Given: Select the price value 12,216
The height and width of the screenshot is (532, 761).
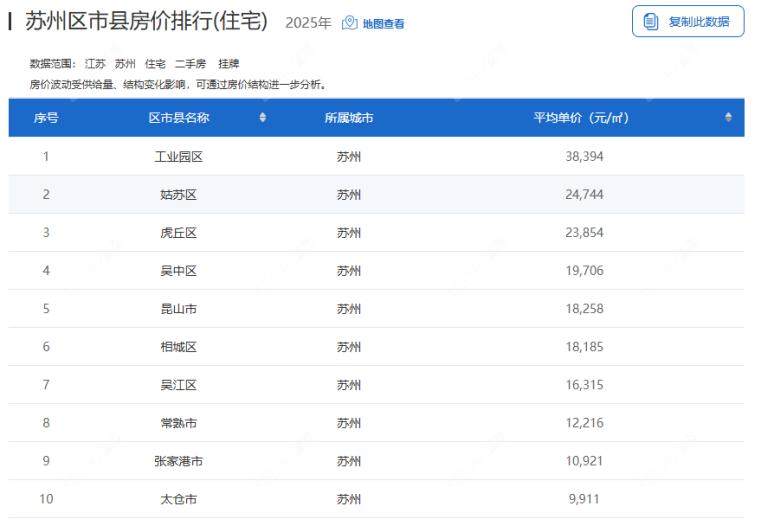Looking at the screenshot, I should point(584,422).
